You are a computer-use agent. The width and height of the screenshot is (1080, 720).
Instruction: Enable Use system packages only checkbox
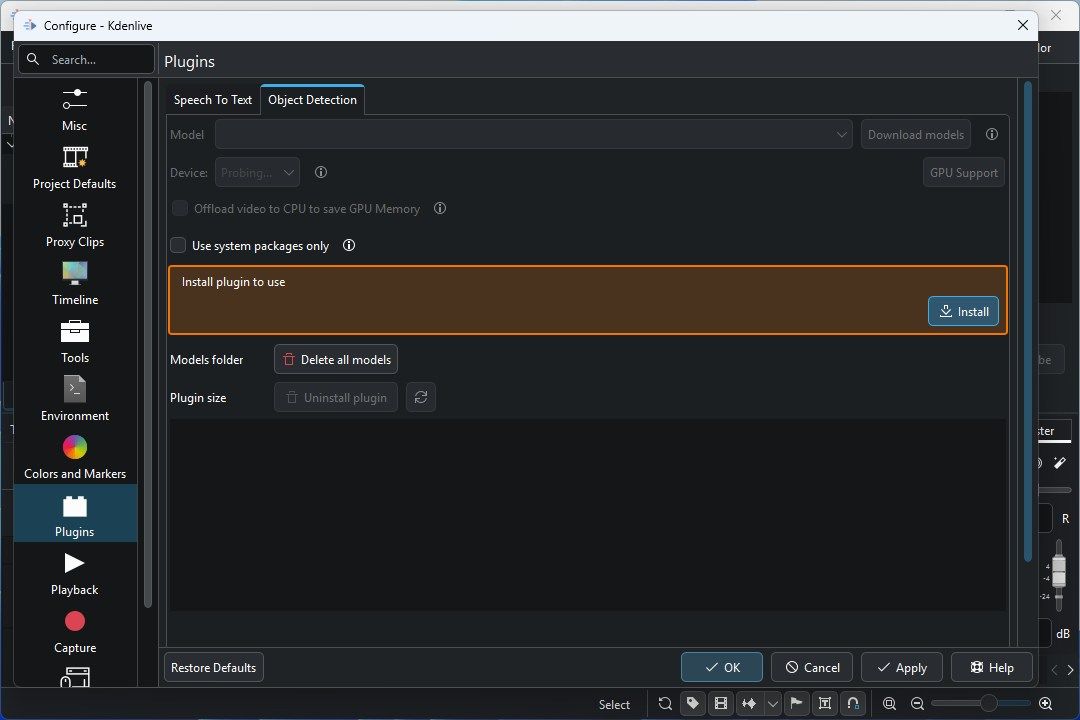pyautogui.click(x=178, y=245)
